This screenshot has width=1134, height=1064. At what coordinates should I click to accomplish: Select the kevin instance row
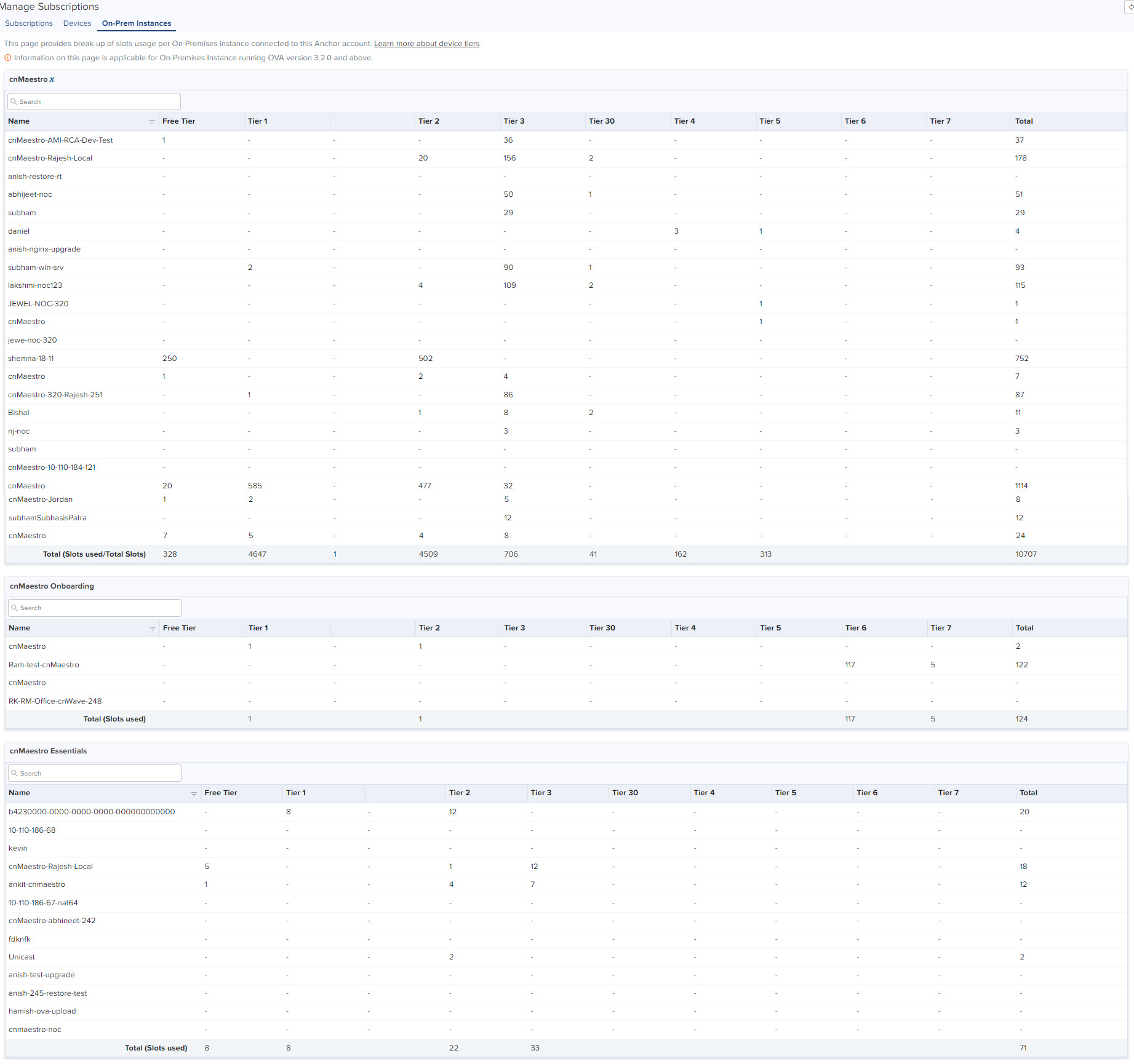tap(566, 848)
